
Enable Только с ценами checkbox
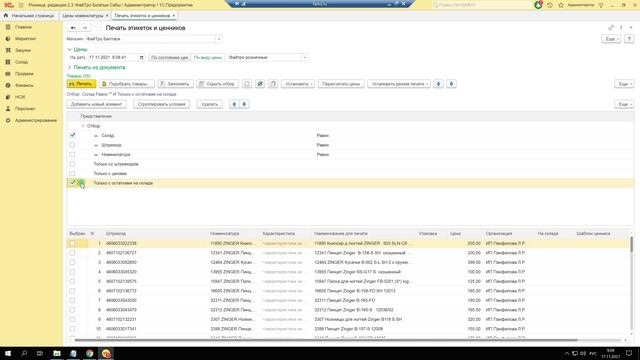click(72, 173)
